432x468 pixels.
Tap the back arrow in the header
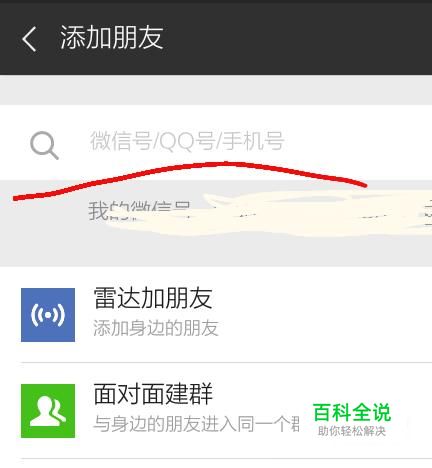click(29, 39)
